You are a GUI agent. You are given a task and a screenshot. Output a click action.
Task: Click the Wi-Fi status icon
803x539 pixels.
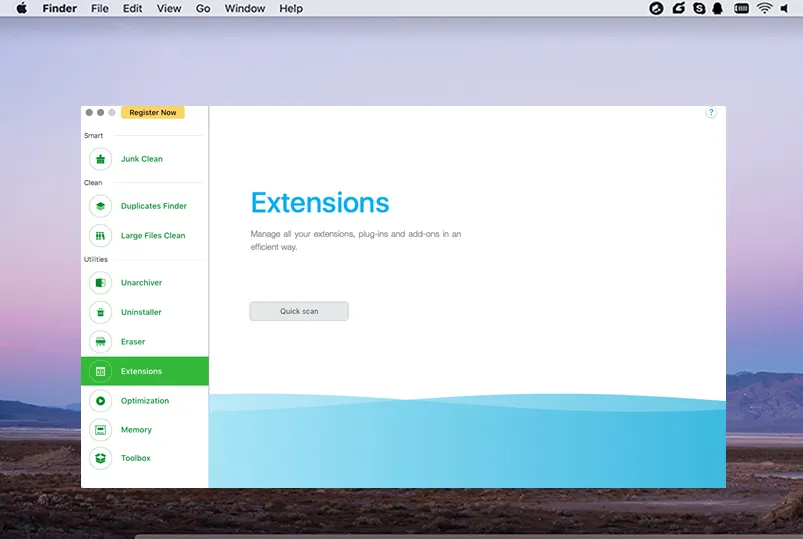764,9
